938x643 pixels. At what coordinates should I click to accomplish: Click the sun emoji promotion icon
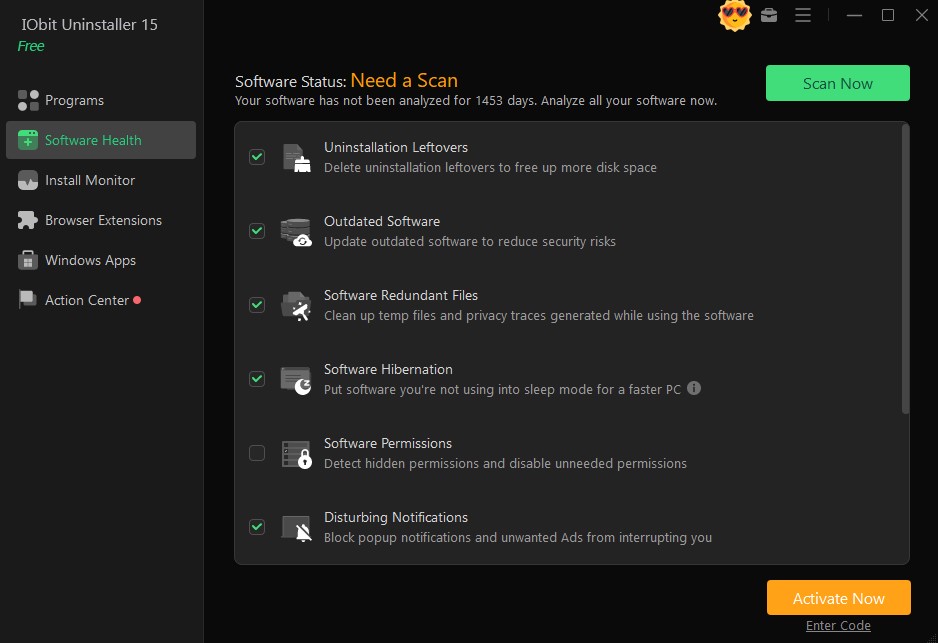pyautogui.click(x=734, y=16)
